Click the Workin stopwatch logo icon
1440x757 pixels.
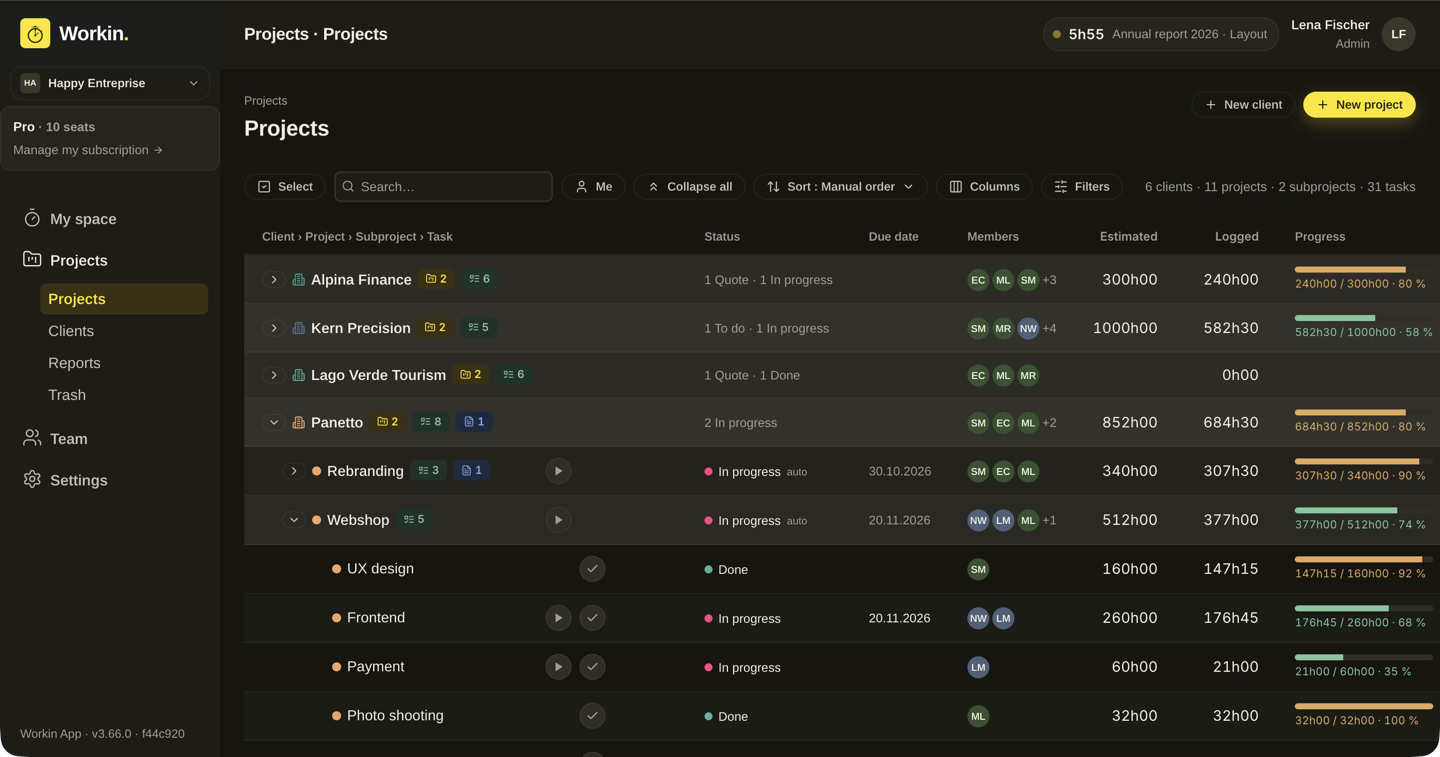click(35, 34)
